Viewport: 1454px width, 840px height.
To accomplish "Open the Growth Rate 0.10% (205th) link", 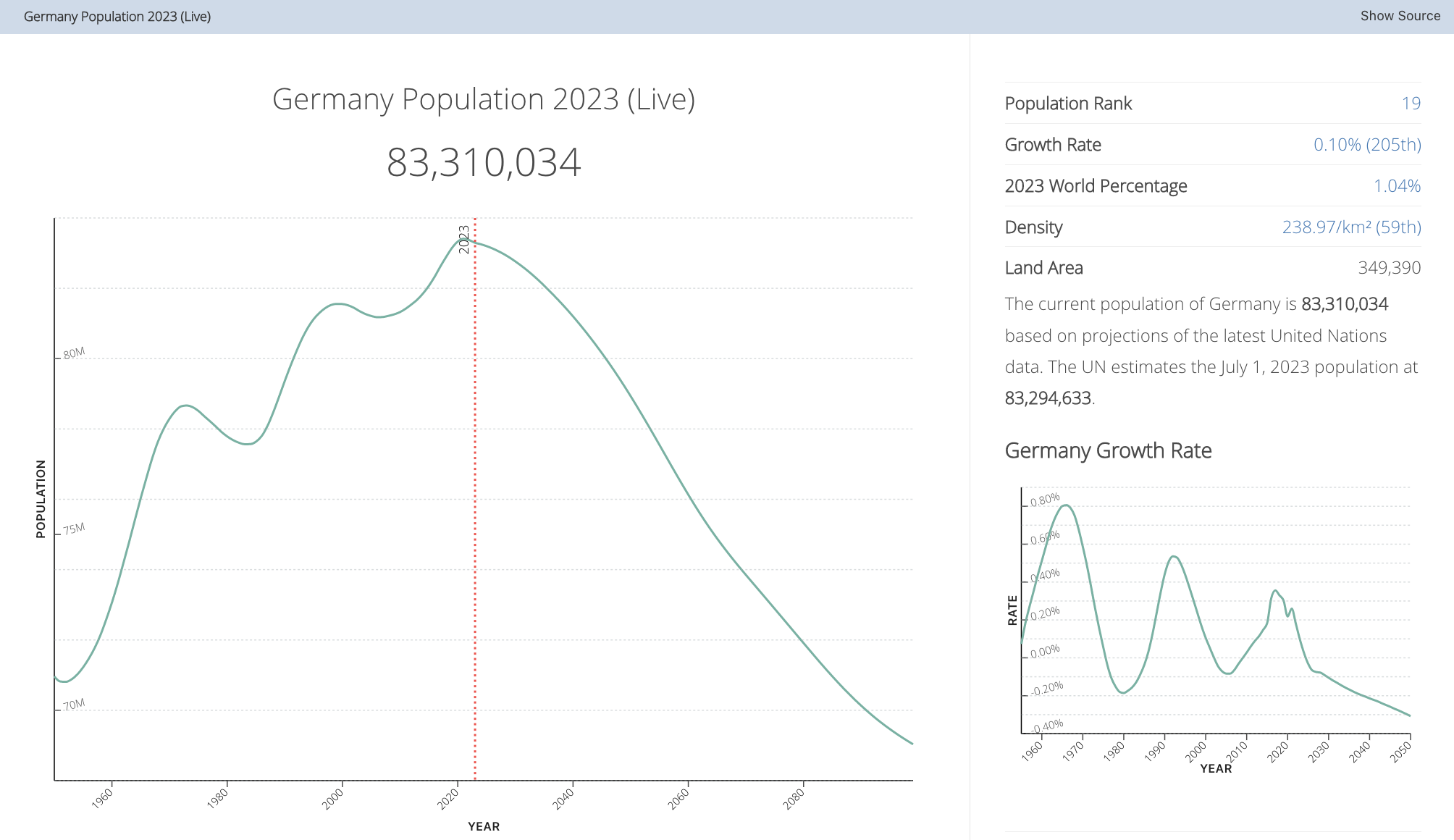I will [x=1366, y=145].
